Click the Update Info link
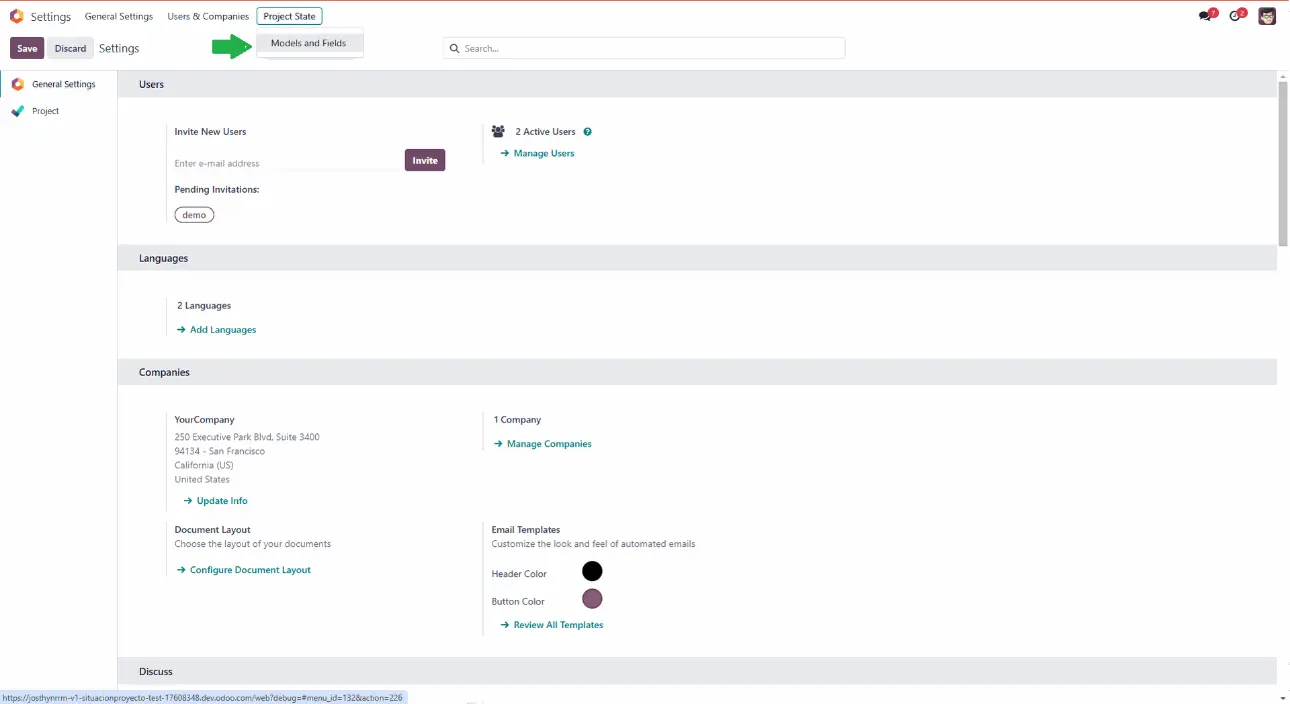Screen dimensions: 1290x704 tap(215, 500)
